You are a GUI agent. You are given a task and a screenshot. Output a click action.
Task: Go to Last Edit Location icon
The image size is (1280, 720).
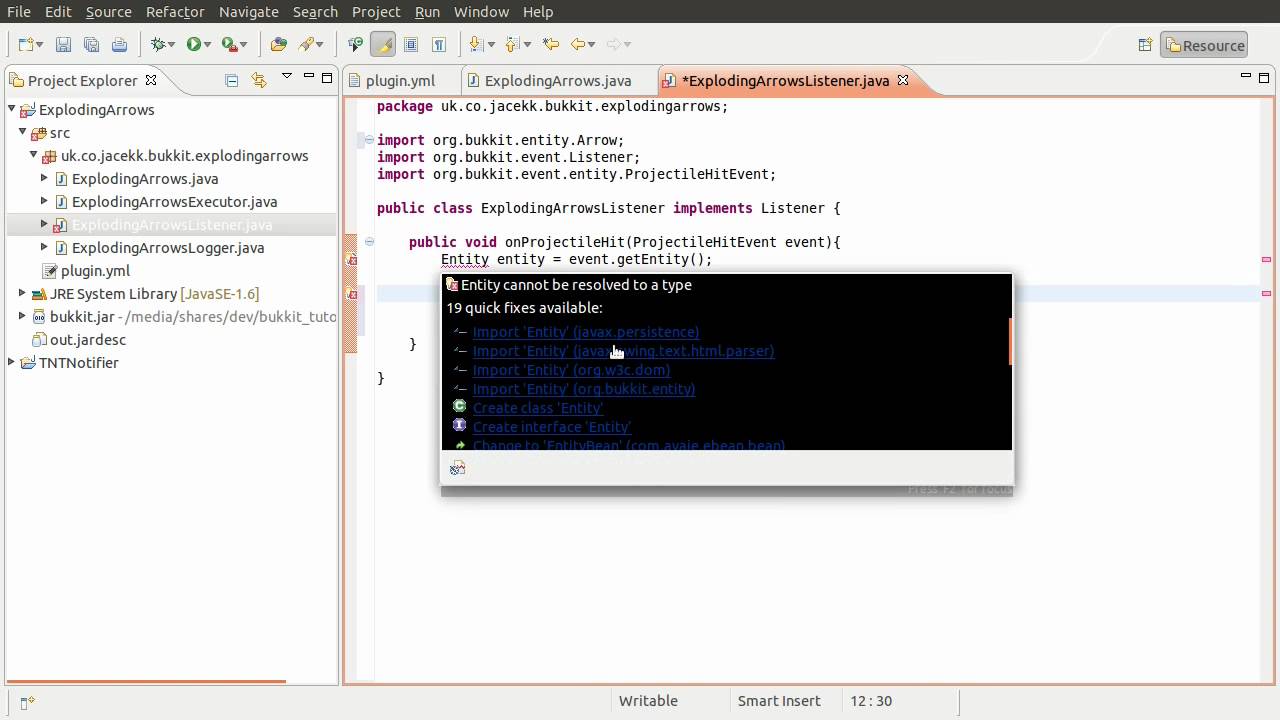click(x=550, y=44)
